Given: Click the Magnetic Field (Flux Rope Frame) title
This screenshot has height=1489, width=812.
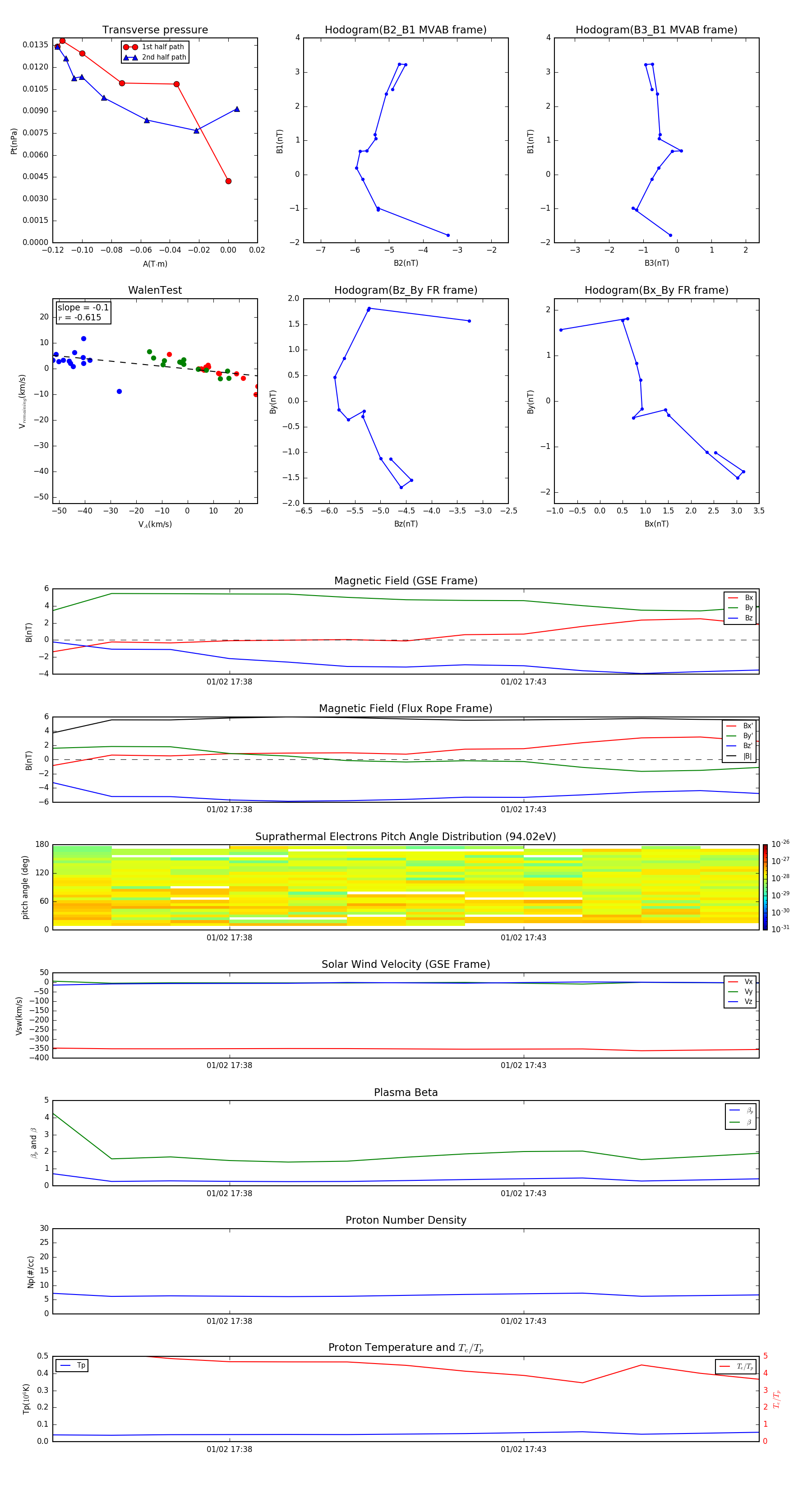Looking at the screenshot, I should [406, 709].
